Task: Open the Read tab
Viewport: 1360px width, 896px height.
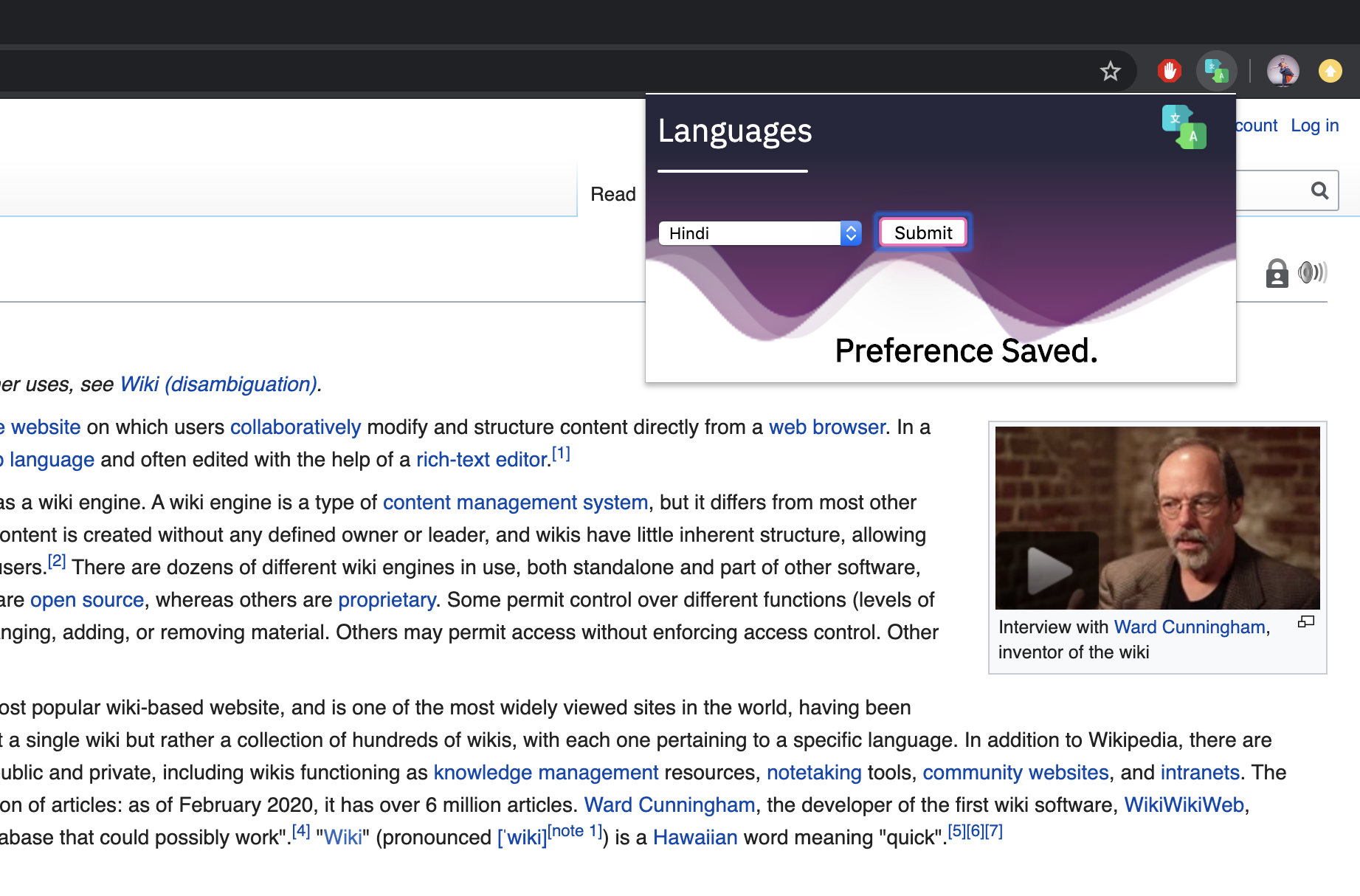Action: (612, 194)
